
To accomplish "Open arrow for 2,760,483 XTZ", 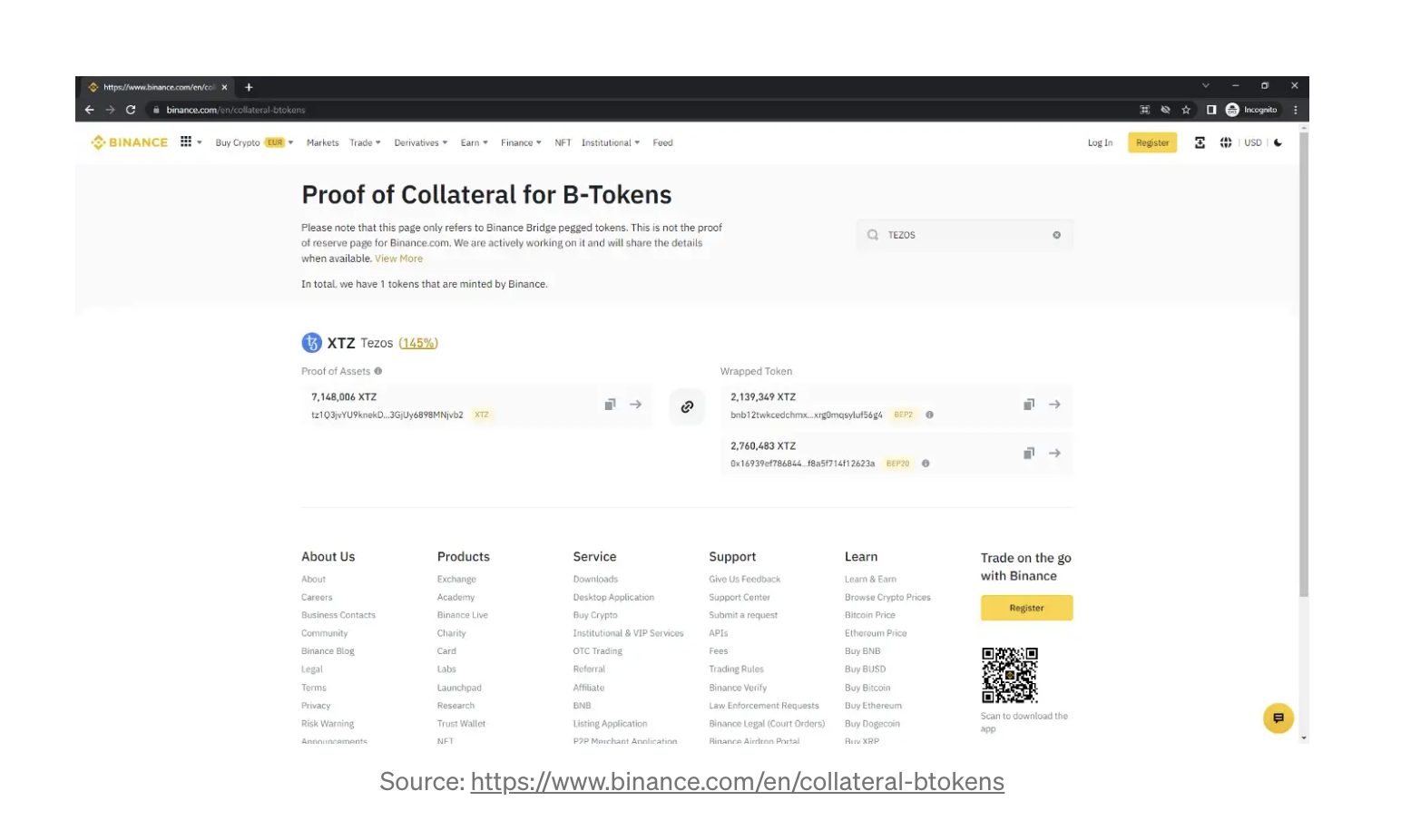I will (1054, 453).
